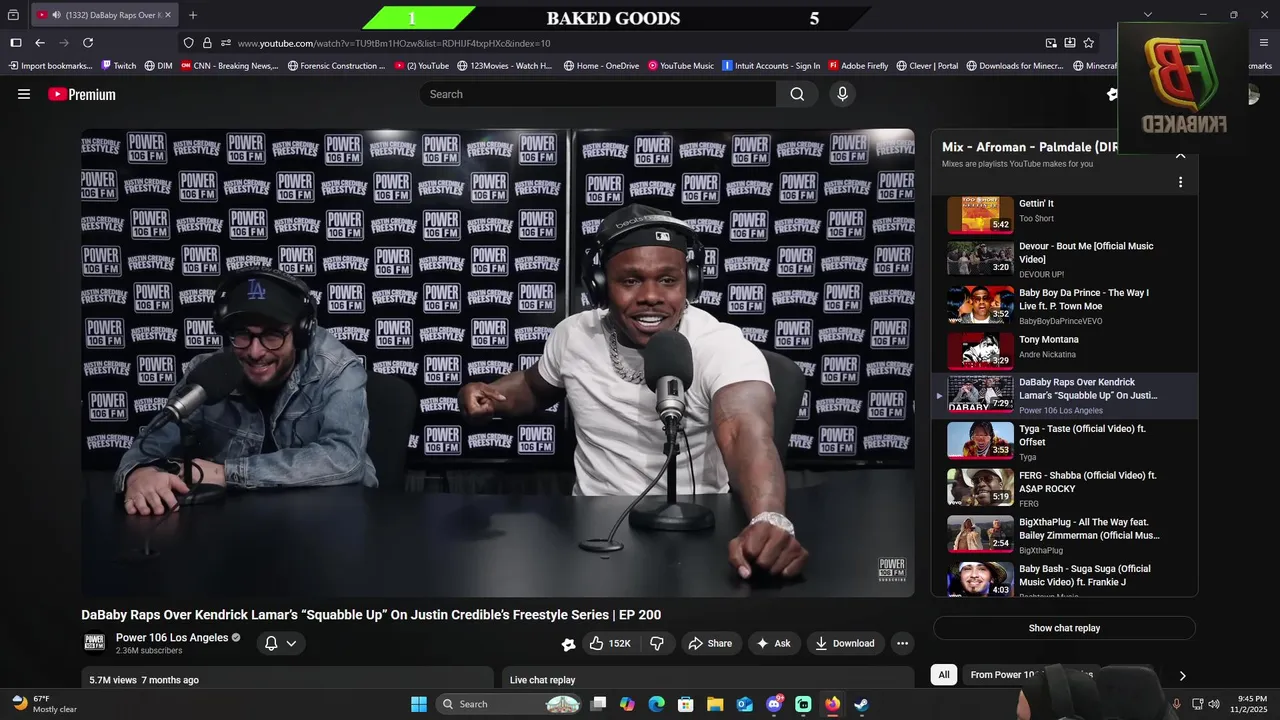Go back one page in browser

pos(40,43)
